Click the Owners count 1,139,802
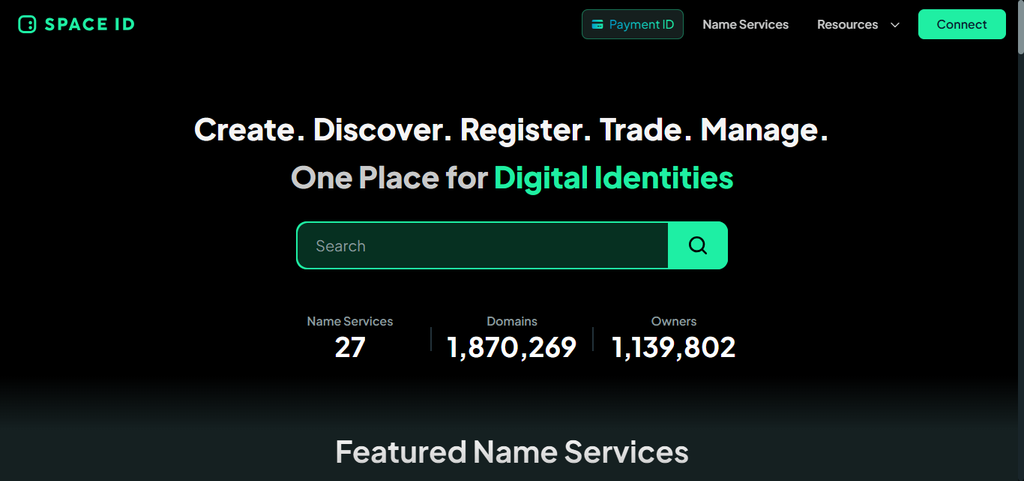 [x=674, y=347]
